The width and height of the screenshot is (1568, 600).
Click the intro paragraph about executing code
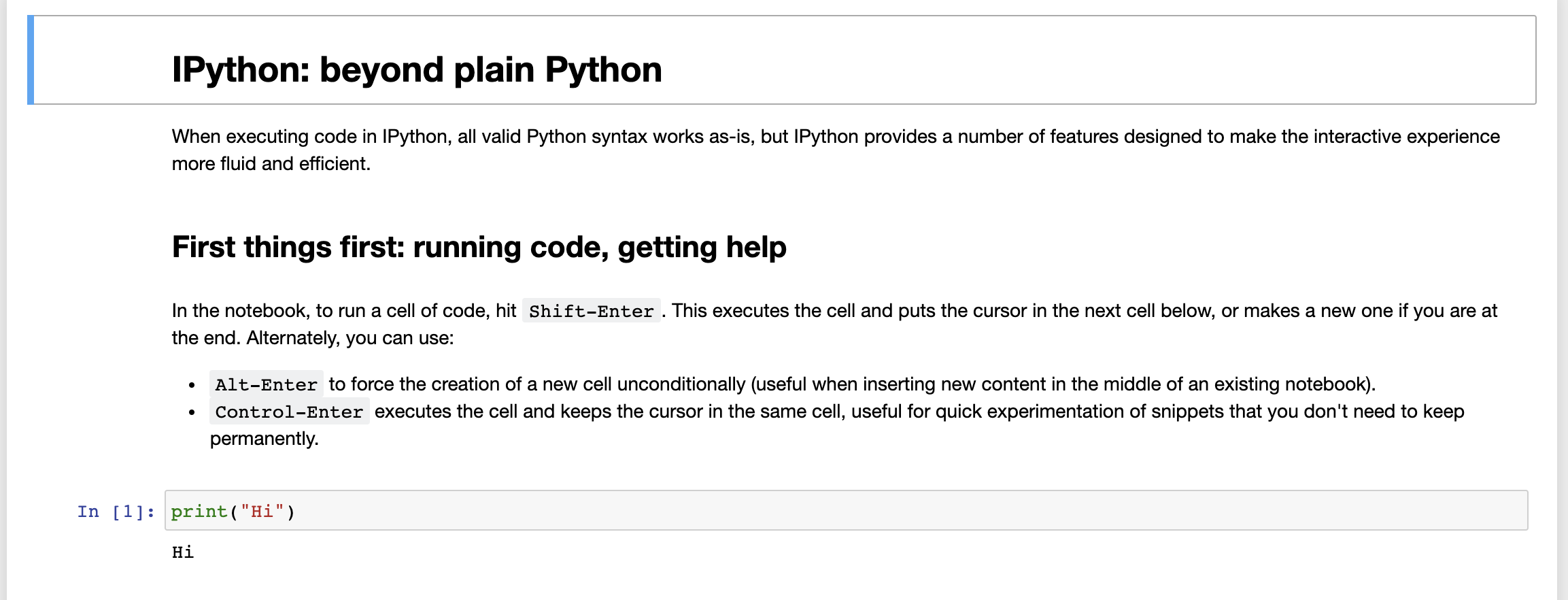click(x=836, y=150)
